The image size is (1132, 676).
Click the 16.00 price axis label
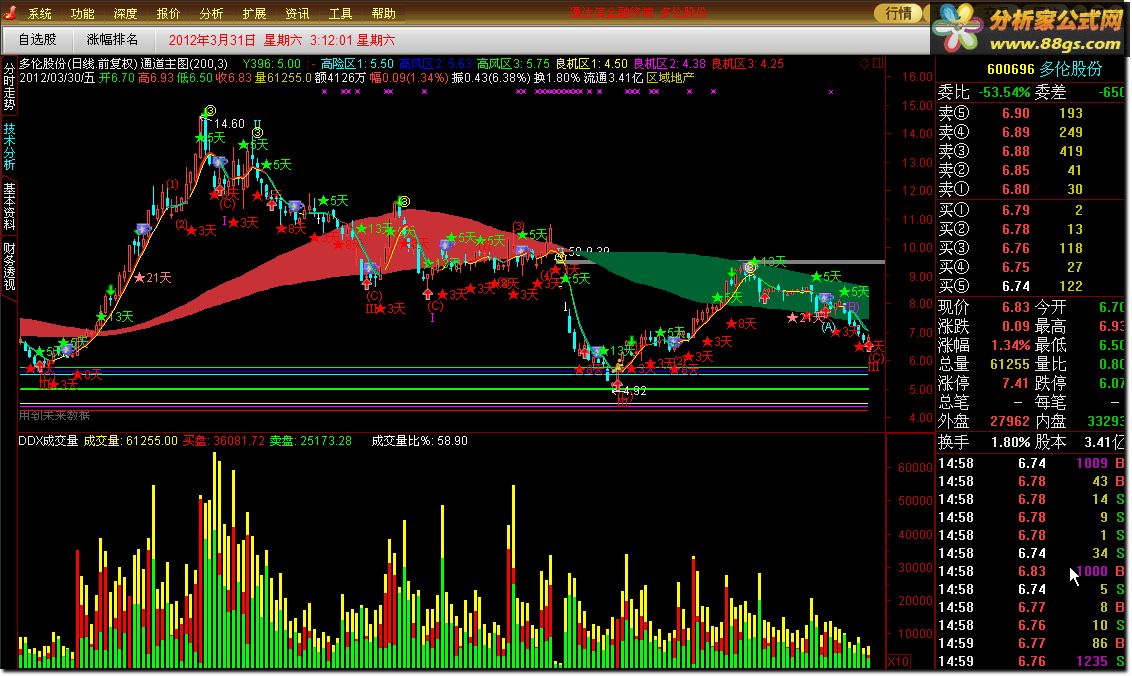[x=918, y=77]
